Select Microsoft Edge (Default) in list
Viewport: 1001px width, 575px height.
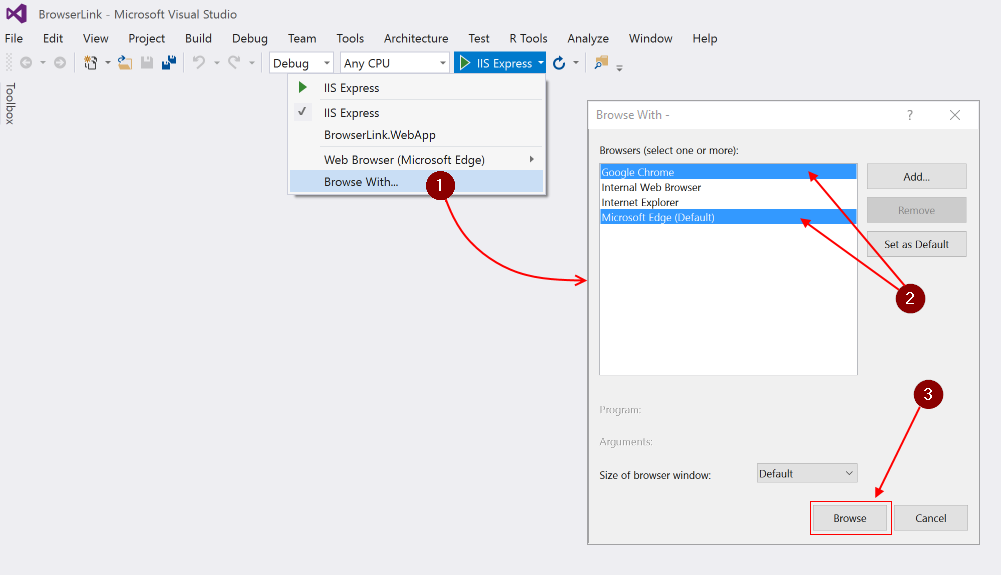tap(728, 217)
